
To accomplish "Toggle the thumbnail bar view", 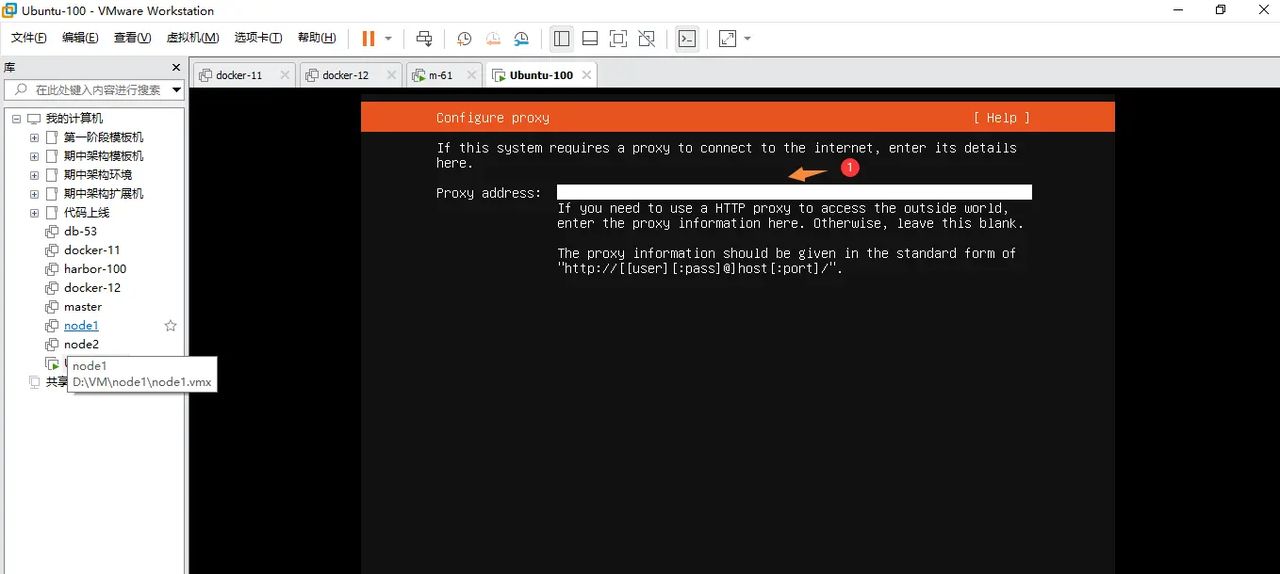I will (x=590, y=38).
